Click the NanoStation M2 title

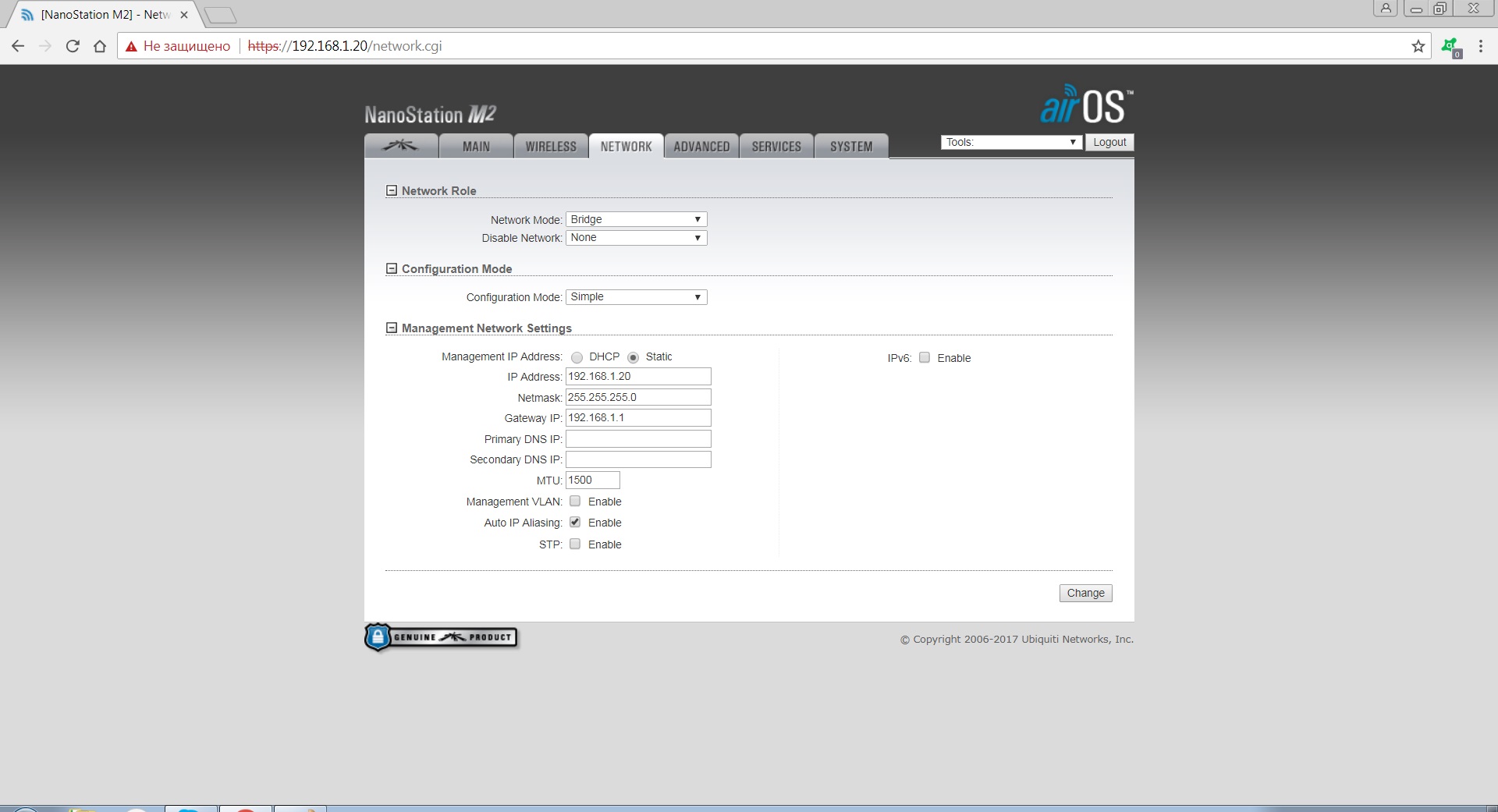(430, 115)
